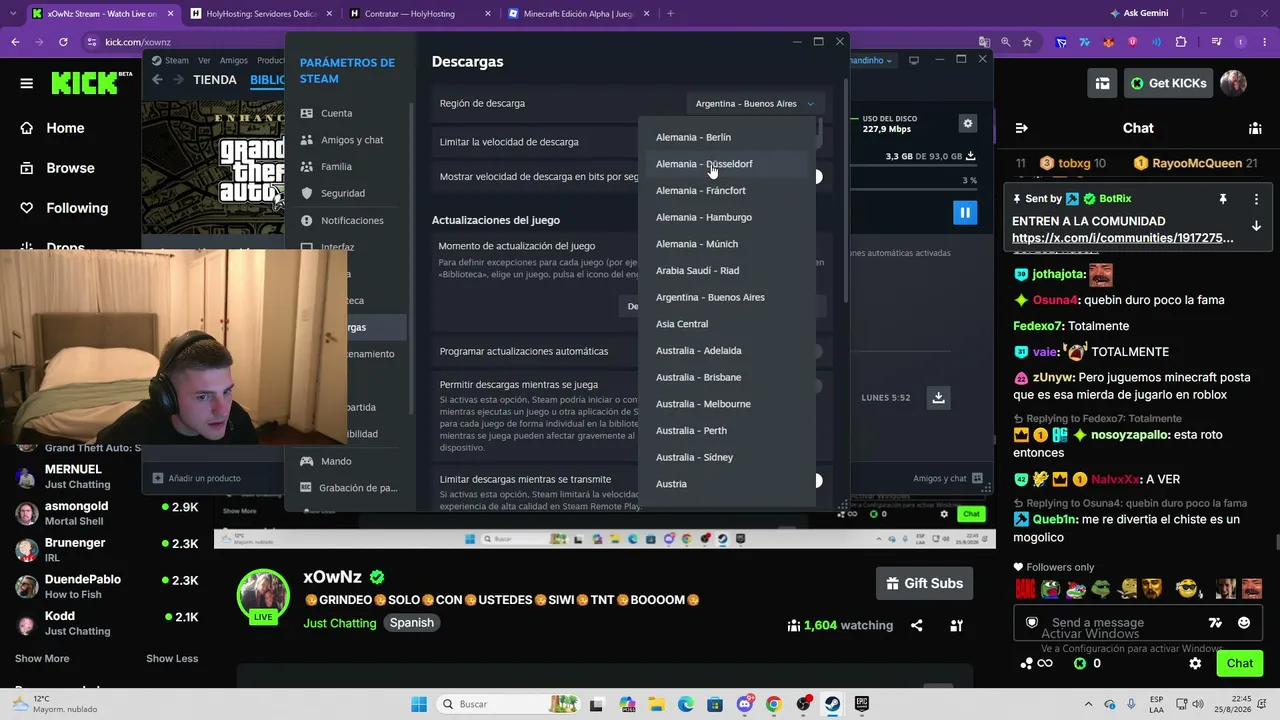Open the emoji picker in chat input
The width and height of the screenshot is (1280, 720).
tap(1244, 623)
